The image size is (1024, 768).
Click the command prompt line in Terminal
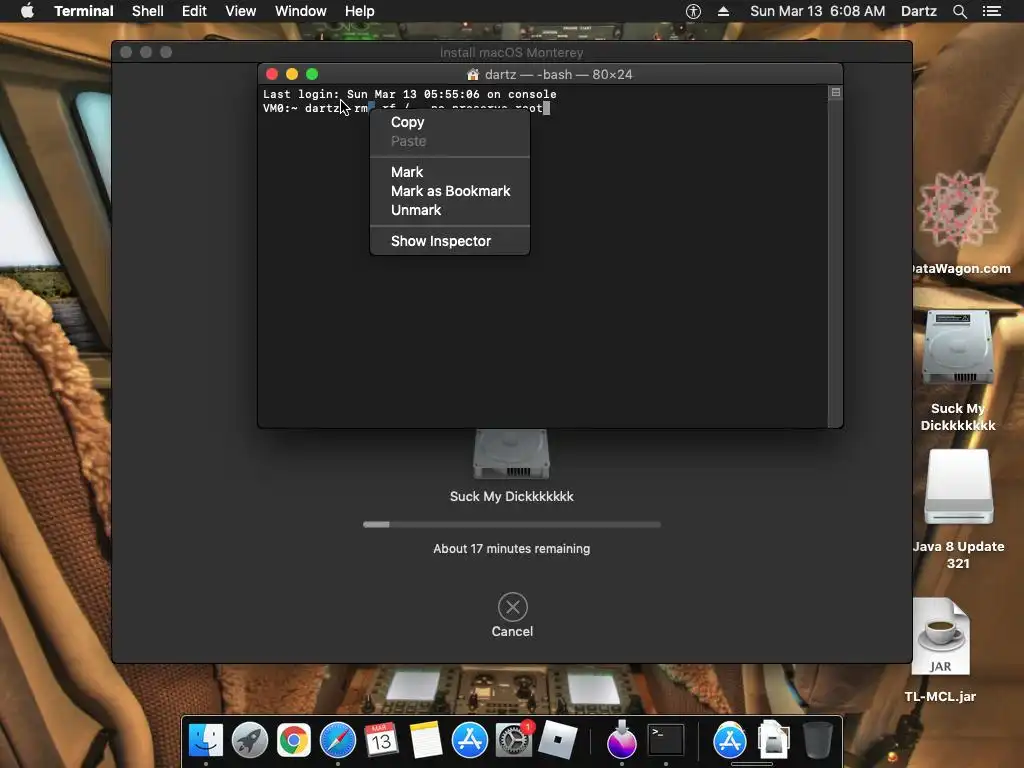(x=406, y=108)
